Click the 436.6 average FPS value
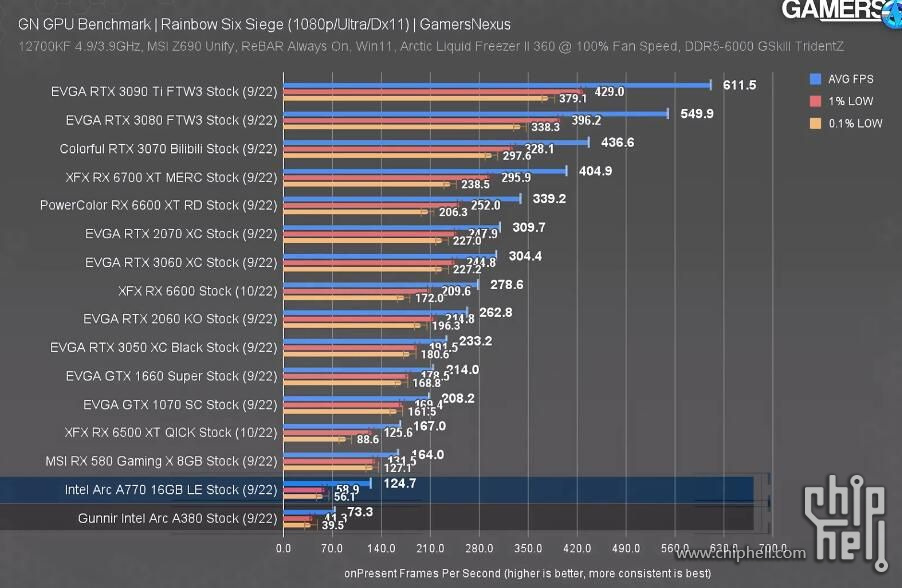Screen dimensions: 902x588 pos(617,143)
